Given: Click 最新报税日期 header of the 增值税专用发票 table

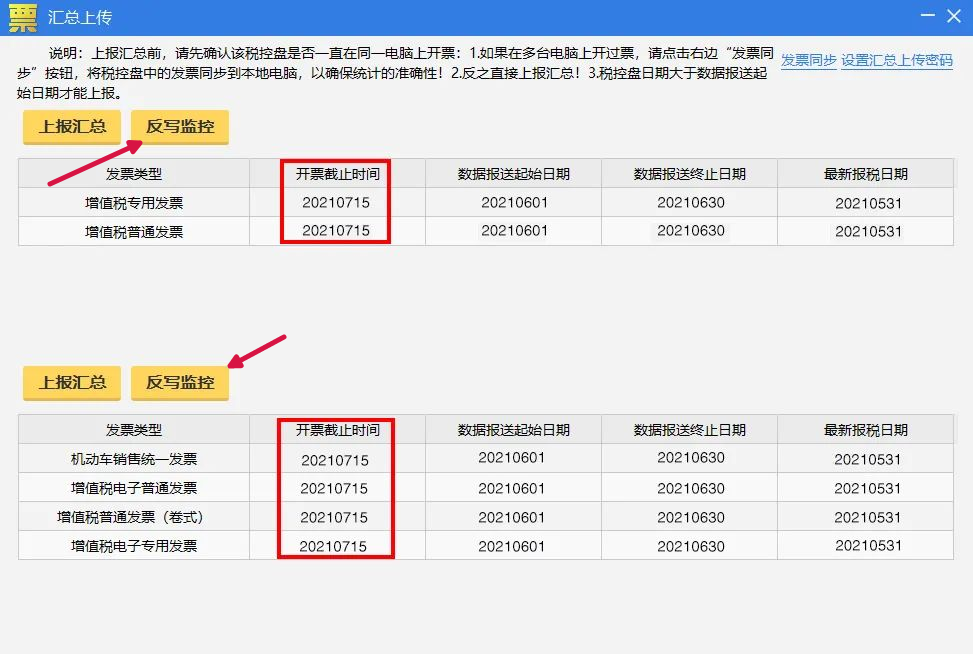Looking at the screenshot, I should point(866,174).
